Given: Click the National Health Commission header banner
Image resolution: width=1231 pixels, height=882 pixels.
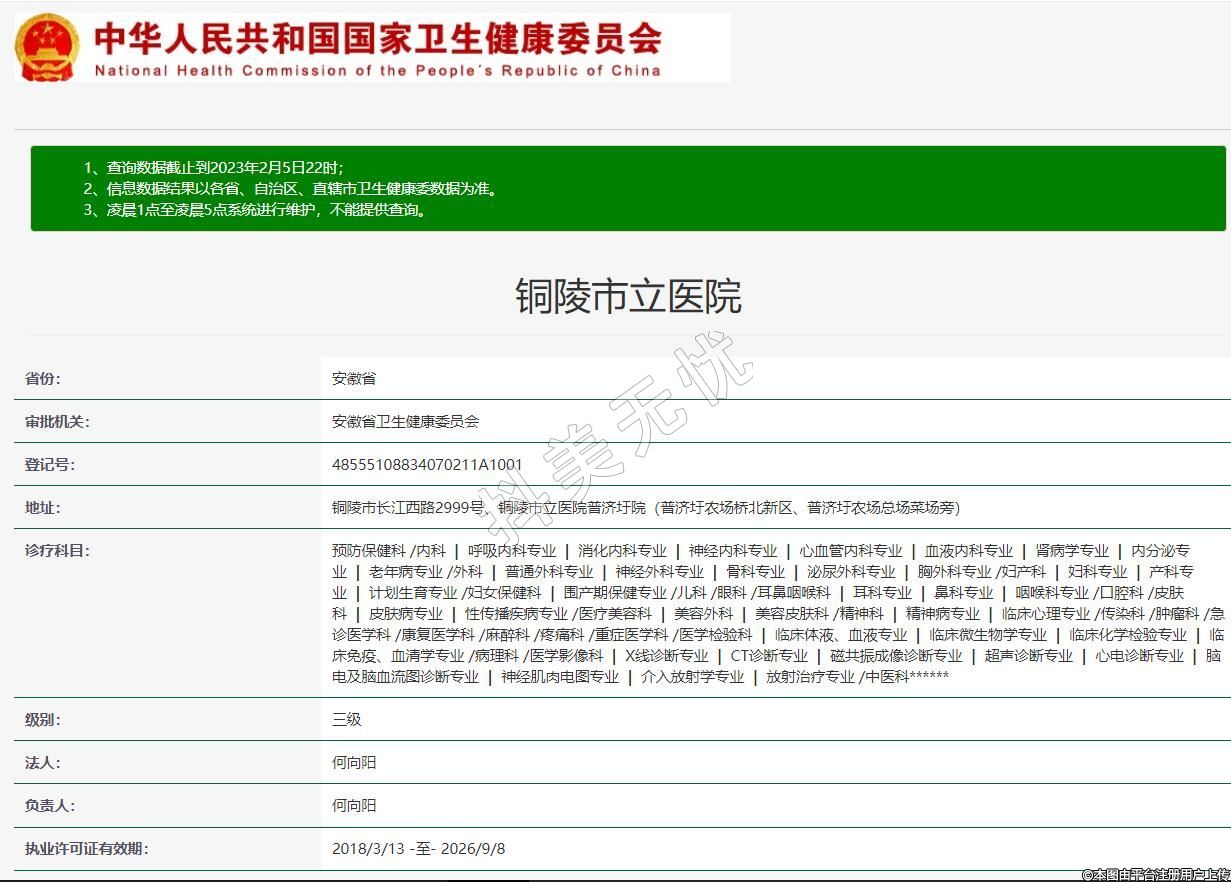Looking at the screenshot, I should [378, 48].
